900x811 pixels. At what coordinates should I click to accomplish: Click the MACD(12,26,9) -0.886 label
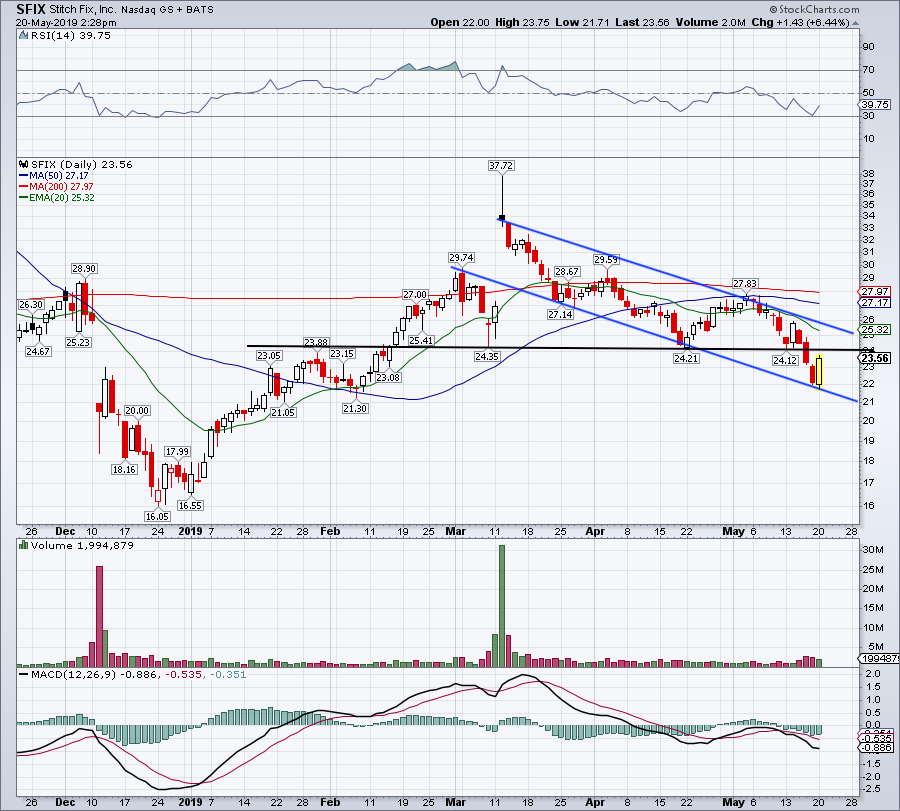[x=94, y=674]
